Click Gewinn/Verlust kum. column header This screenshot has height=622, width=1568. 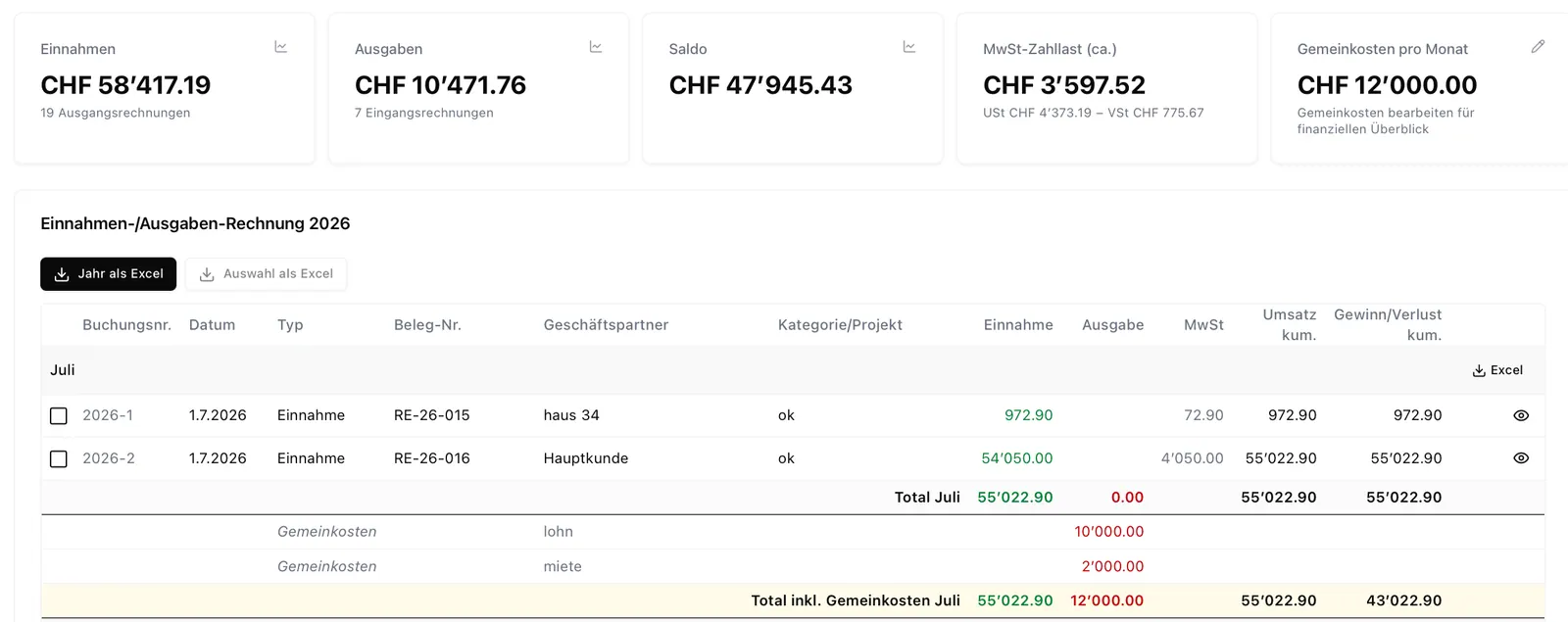[x=1388, y=325]
